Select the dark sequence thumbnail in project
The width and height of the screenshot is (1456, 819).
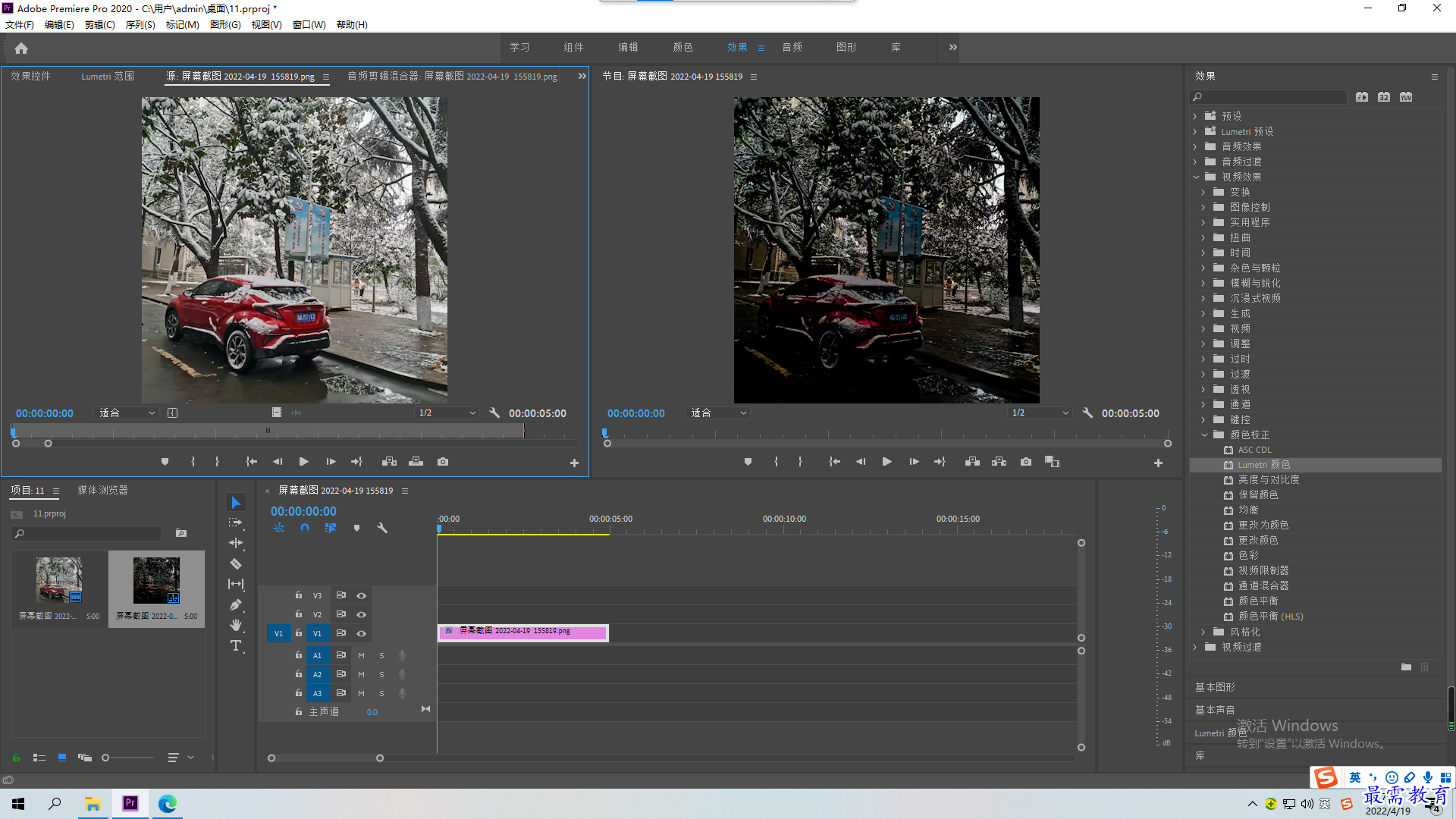coord(156,580)
